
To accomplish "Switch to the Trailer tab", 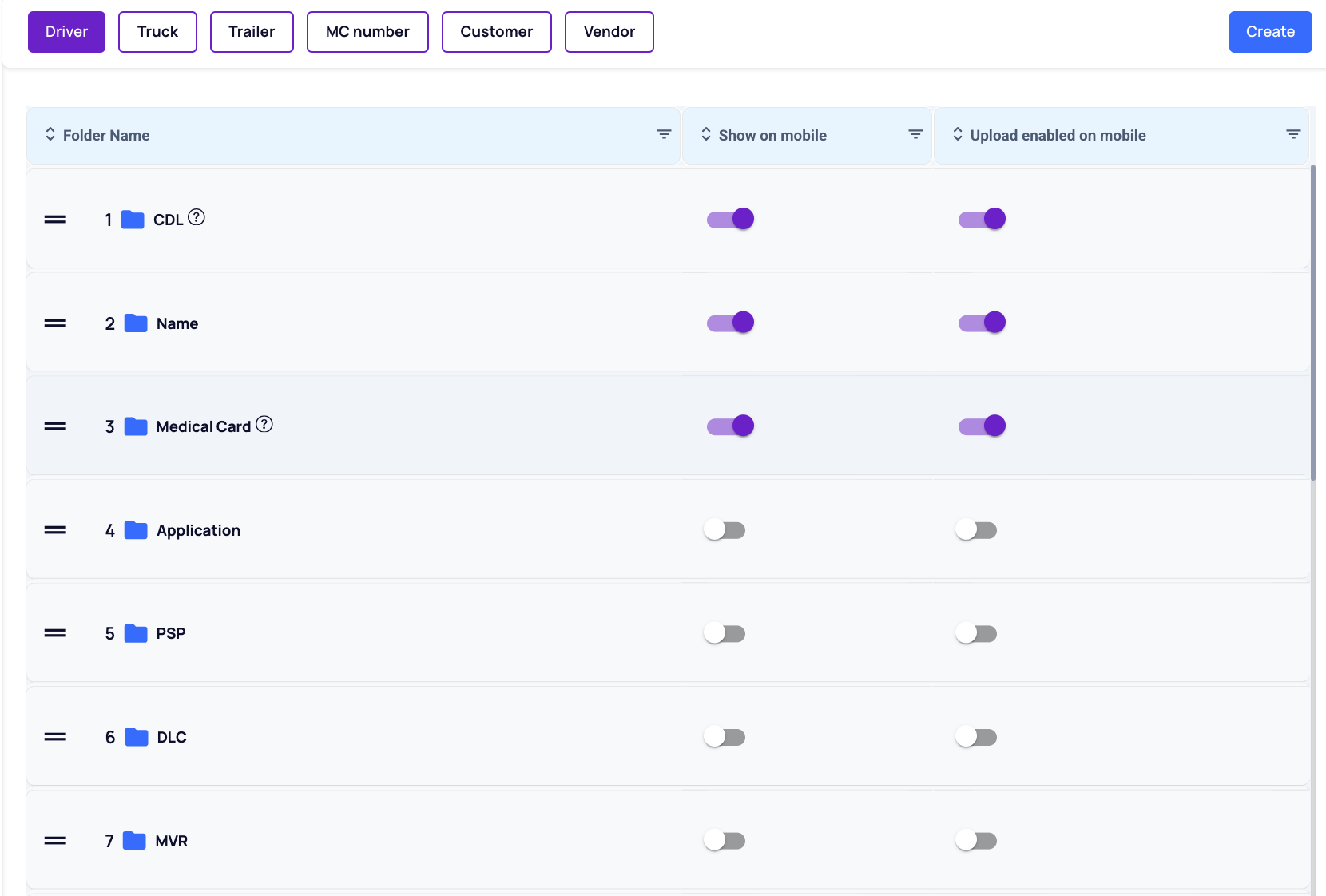I will point(252,32).
